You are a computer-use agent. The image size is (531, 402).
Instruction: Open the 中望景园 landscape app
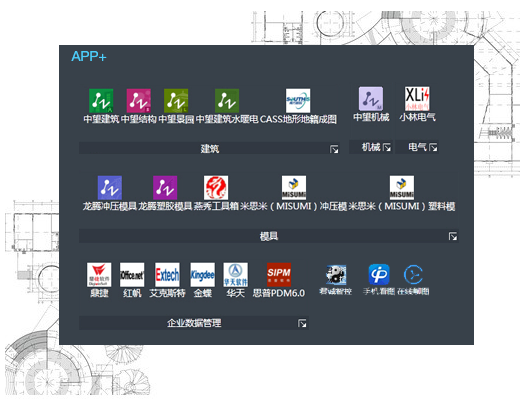point(176,101)
